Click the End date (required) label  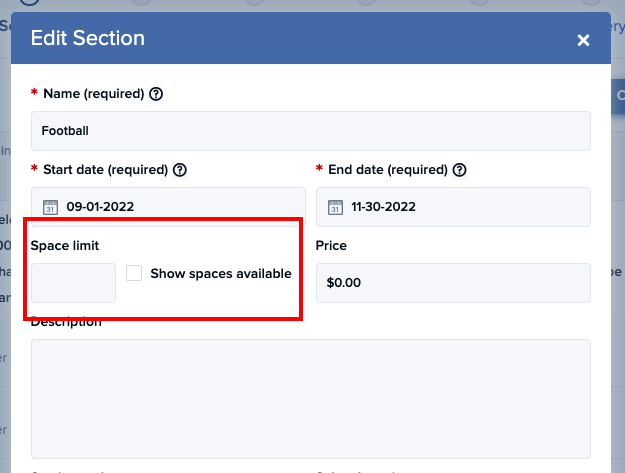point(388,170)
